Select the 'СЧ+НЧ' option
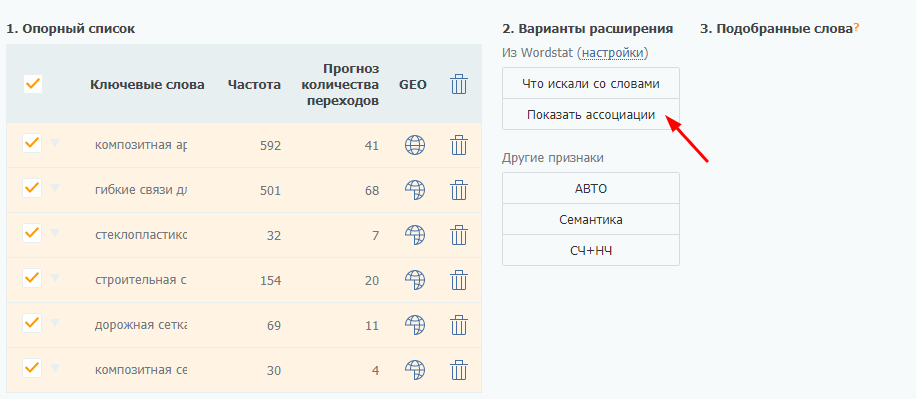Viewport: 916px width, 399px height. click(591, 251)
